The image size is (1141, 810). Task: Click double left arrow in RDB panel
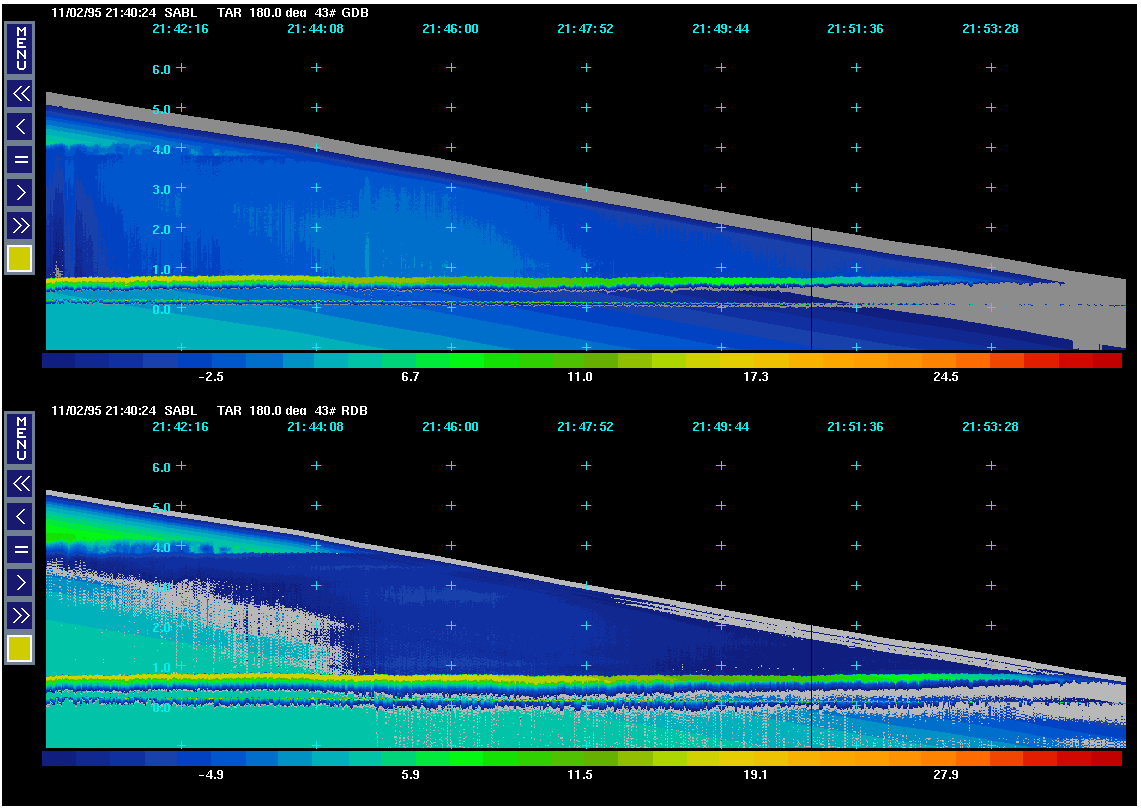tap(20, 484)
